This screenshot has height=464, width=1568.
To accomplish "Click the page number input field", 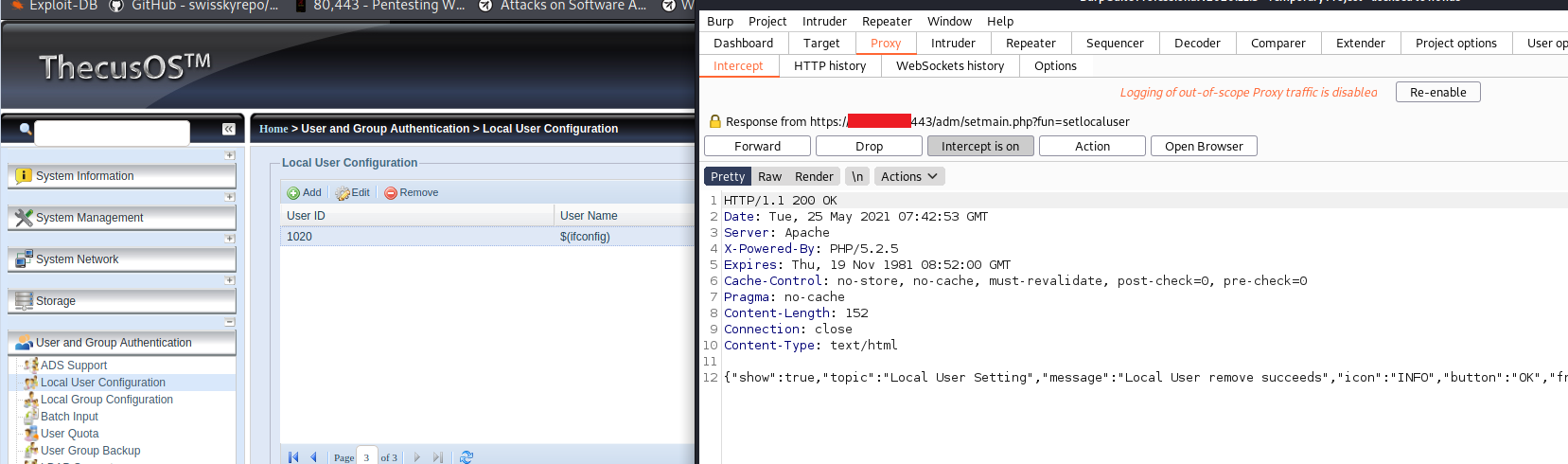I will [366, 457].
